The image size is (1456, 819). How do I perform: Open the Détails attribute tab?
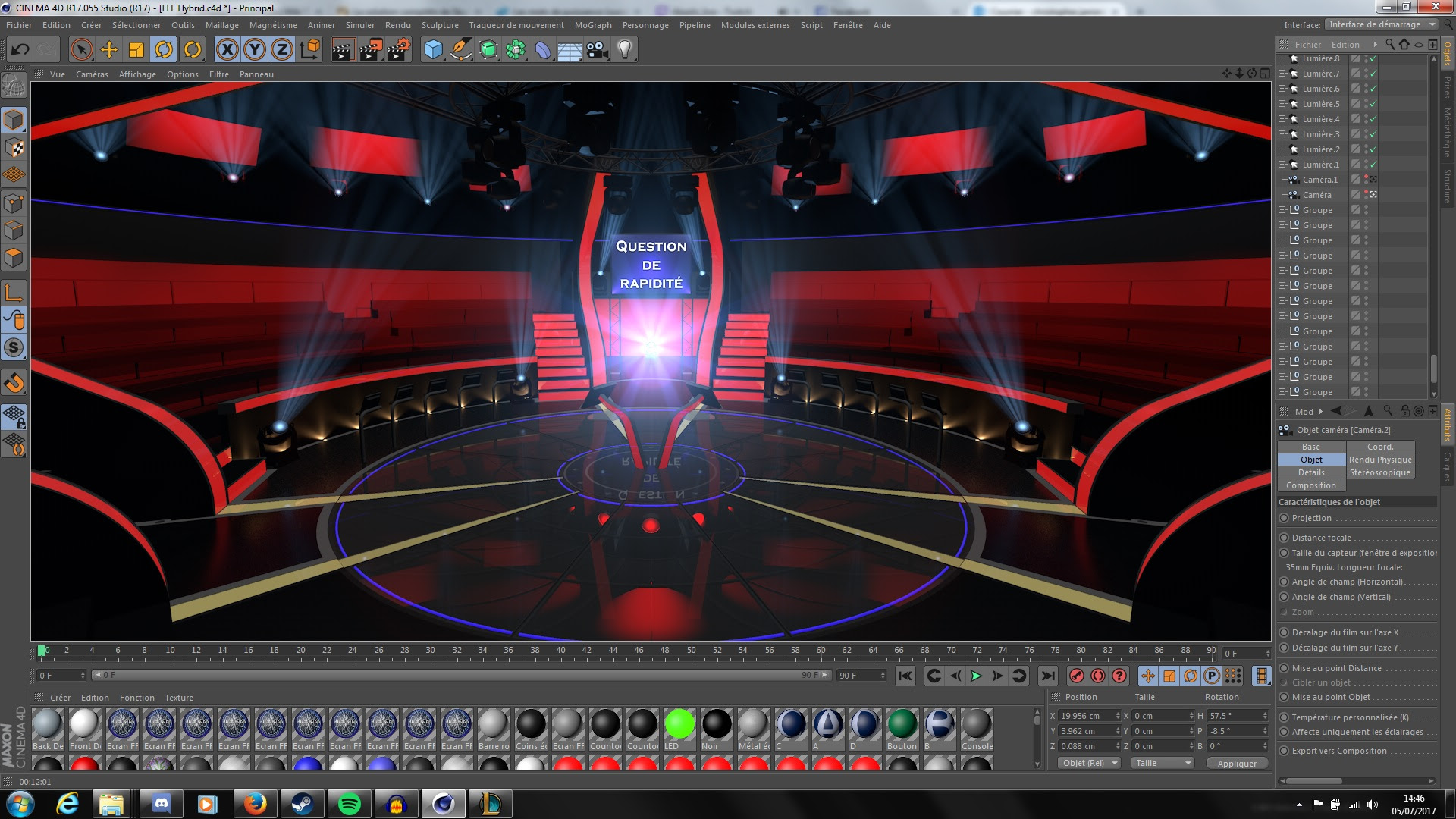click(x=1311, y=472)
